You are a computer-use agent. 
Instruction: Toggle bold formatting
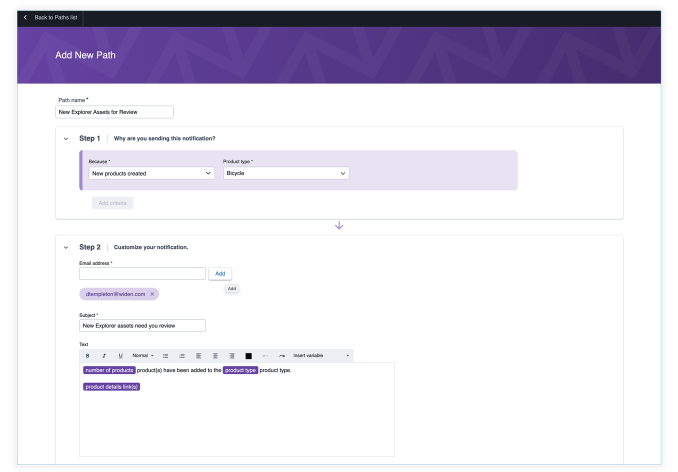[x=87, y=356]
